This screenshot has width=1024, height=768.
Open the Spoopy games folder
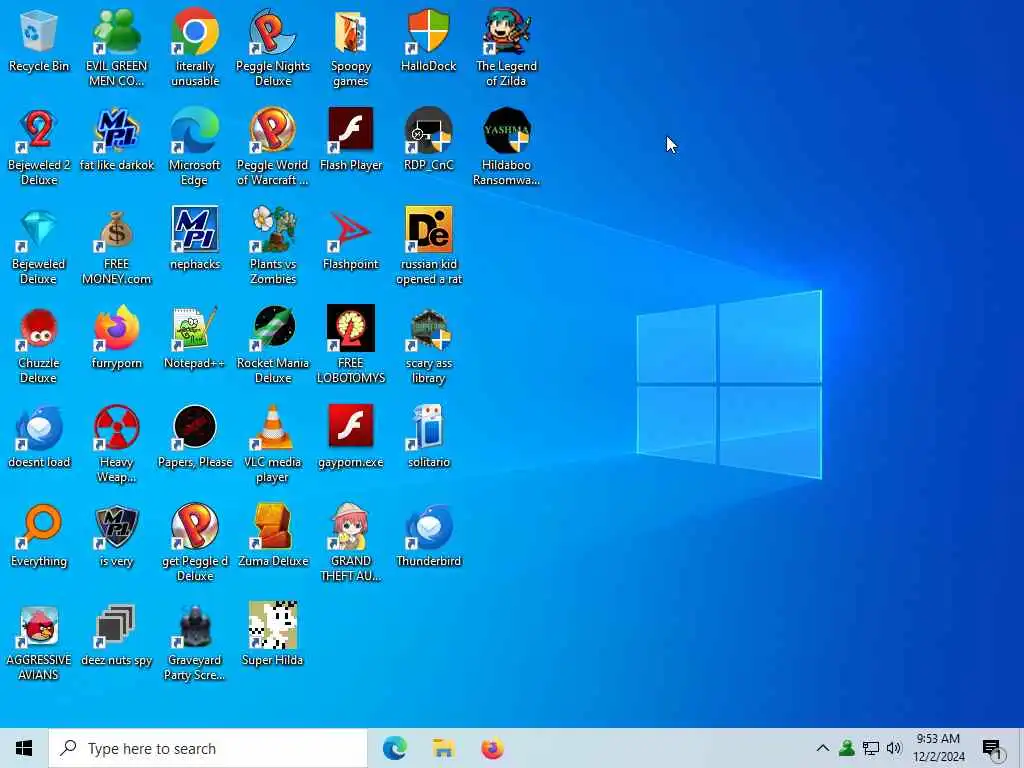pyautogui.click(x=351, y=47)
